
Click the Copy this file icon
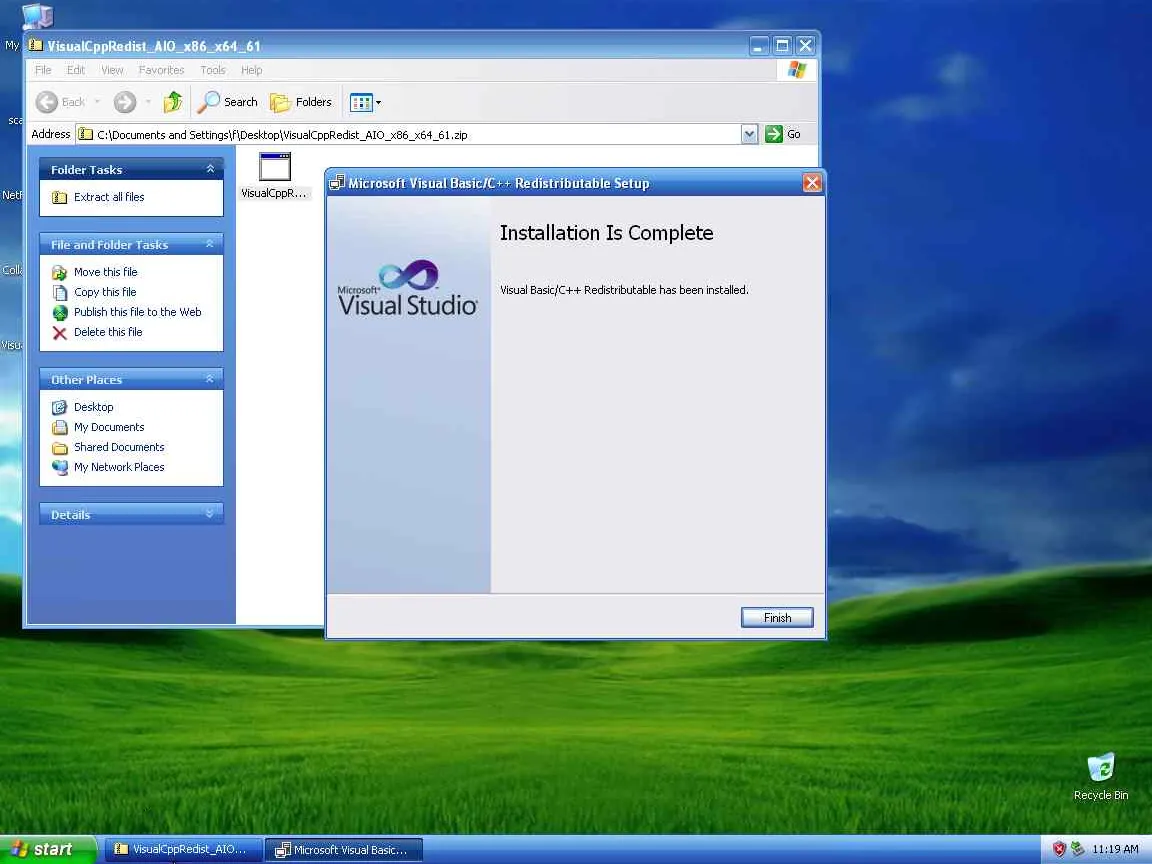point(60,292)
